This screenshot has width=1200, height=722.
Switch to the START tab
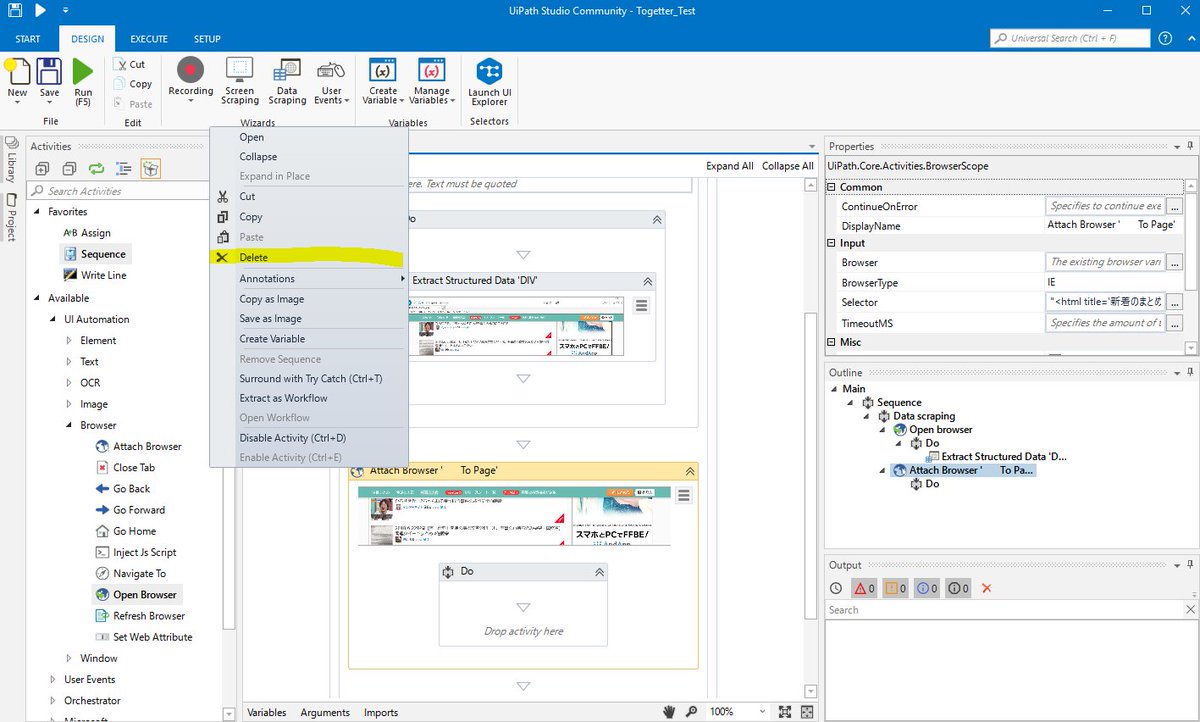coord(28,39)
